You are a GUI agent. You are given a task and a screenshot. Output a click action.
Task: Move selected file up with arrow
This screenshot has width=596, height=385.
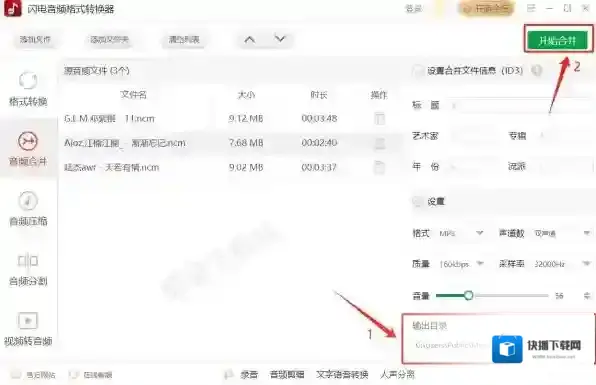250,39
